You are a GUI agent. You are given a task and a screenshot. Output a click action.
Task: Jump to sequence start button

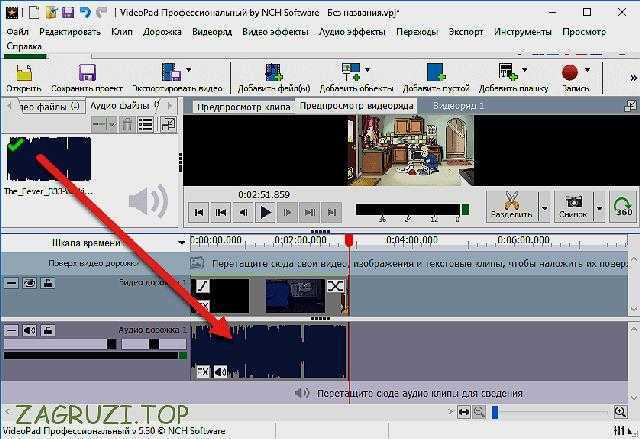point(199,212)
